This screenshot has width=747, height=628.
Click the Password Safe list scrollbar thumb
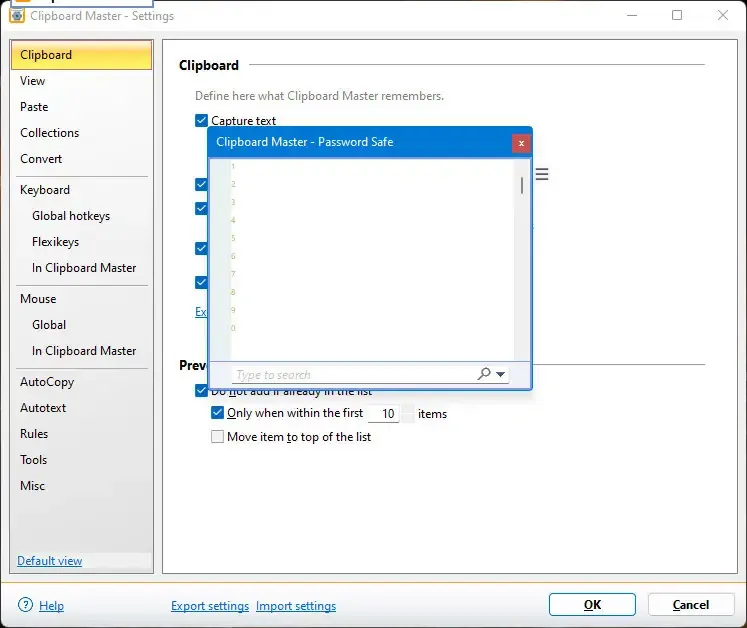(522, 185)
